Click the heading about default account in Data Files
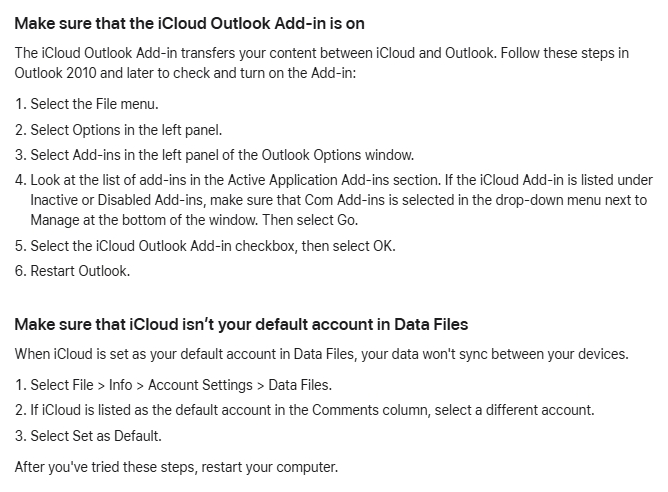The width and height of the screenshot is (668, 492). click(241, 324)
